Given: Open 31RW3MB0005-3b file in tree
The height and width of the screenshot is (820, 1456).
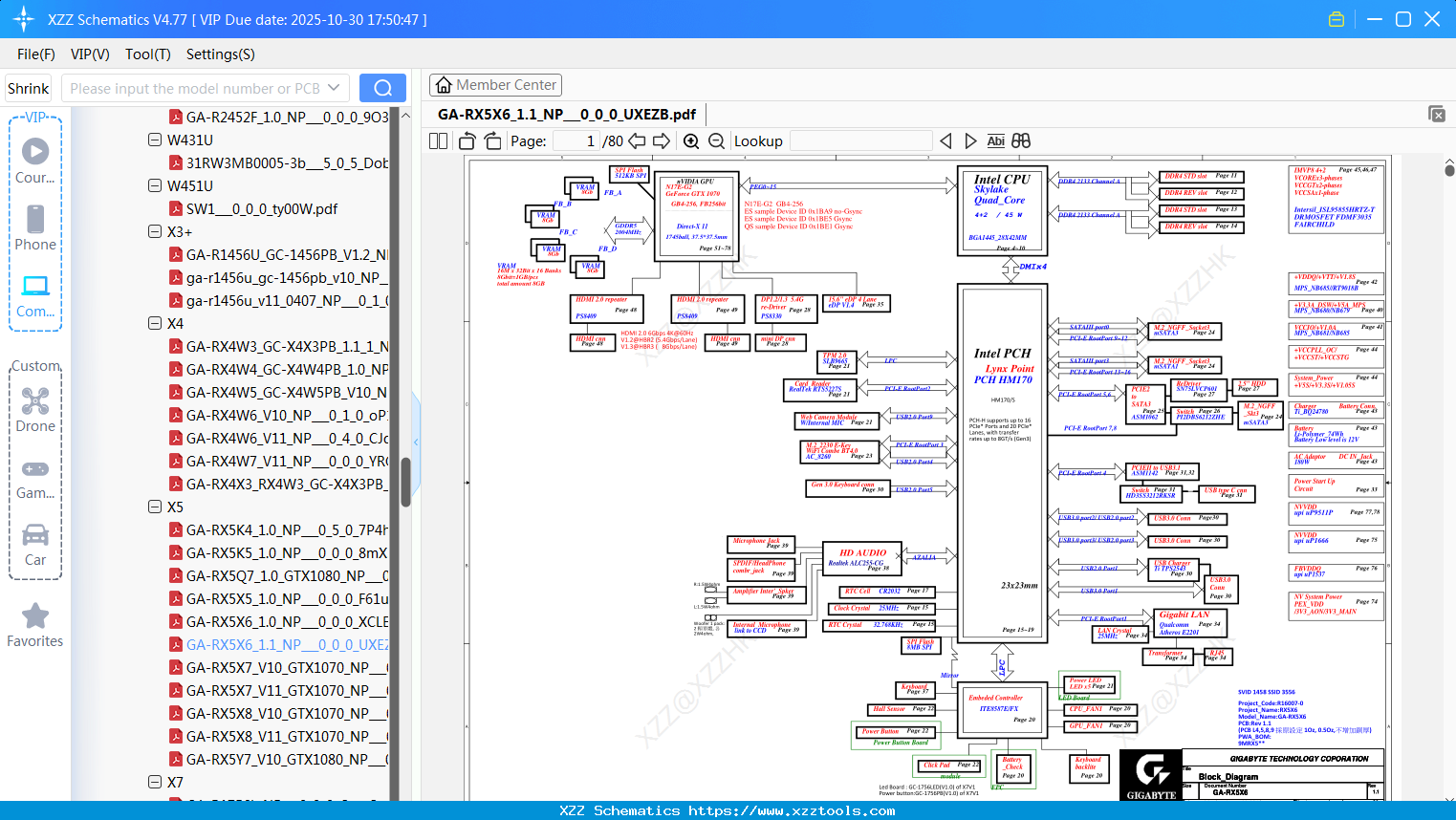Looking at the screenshot, I should [287, 162].
